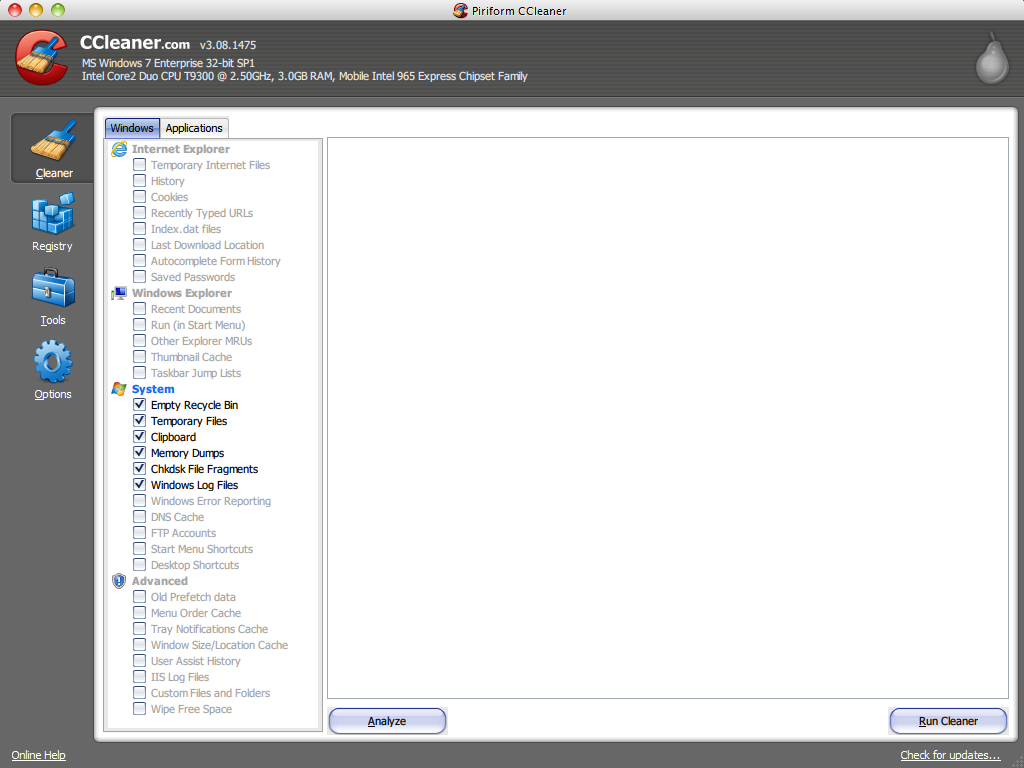Uncheck Chkdsk File Fragments
This screenshot has height=768, width=1024.
(x=139, y=469)
